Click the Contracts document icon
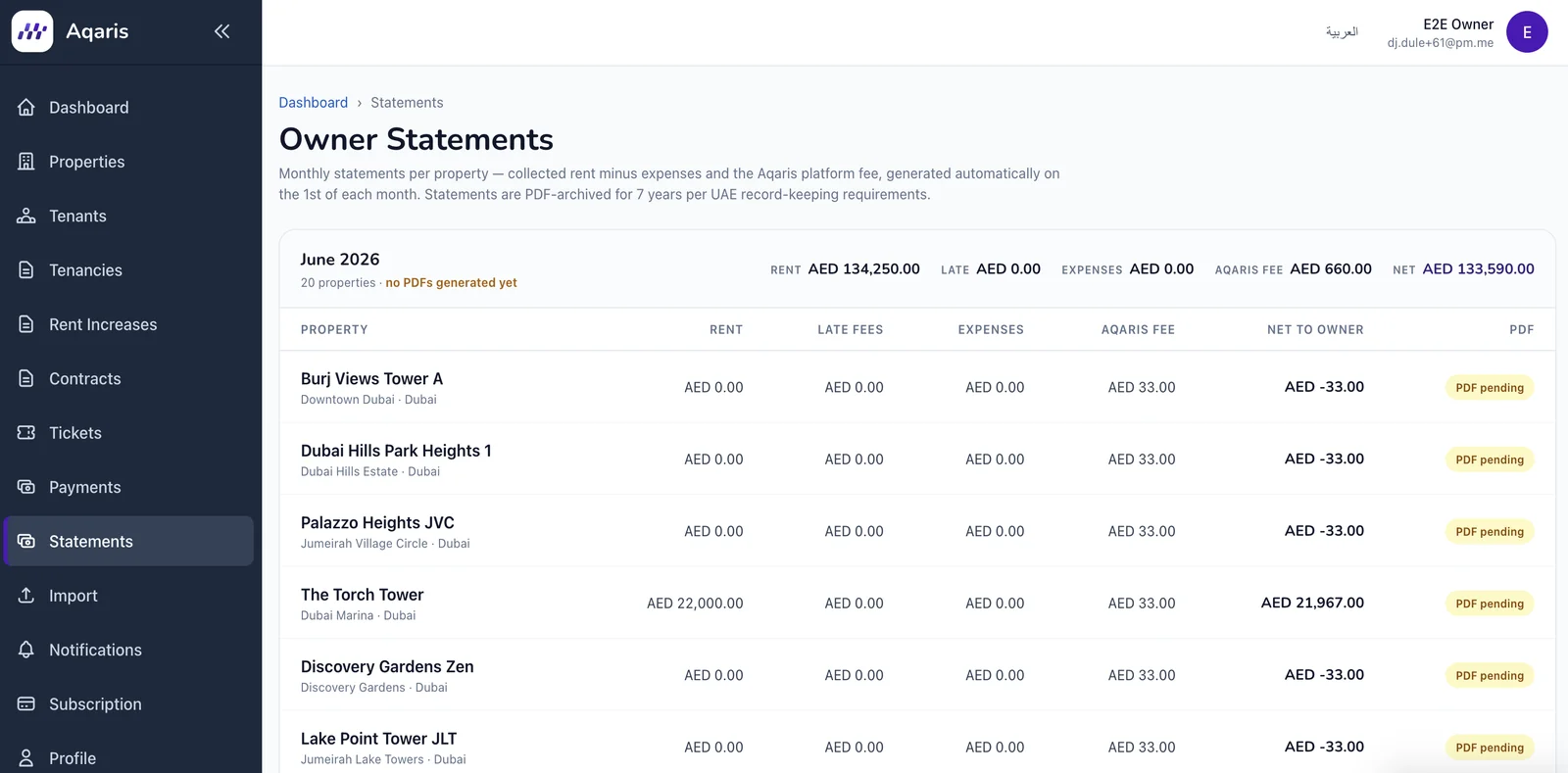 26,378
